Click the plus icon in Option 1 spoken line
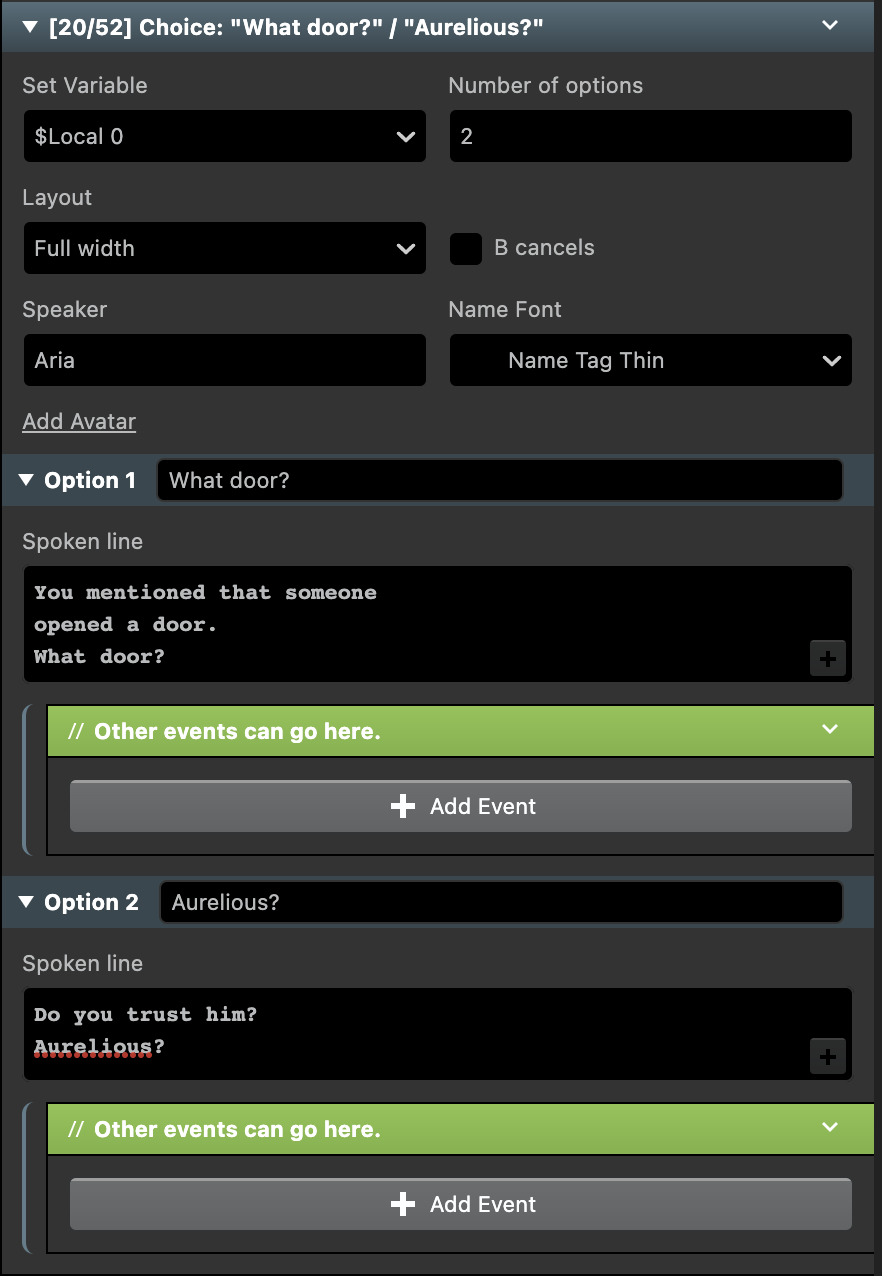 click(828, 659)
